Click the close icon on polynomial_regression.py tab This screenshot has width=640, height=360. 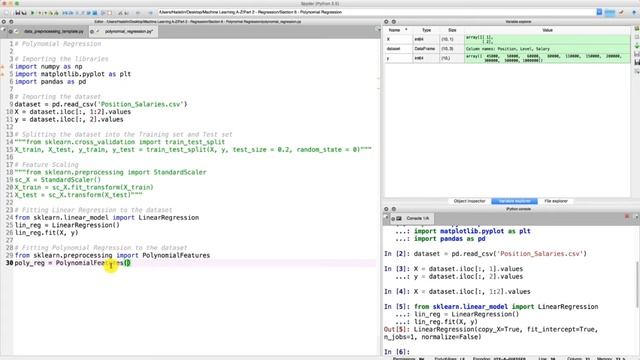click(92, 31)
